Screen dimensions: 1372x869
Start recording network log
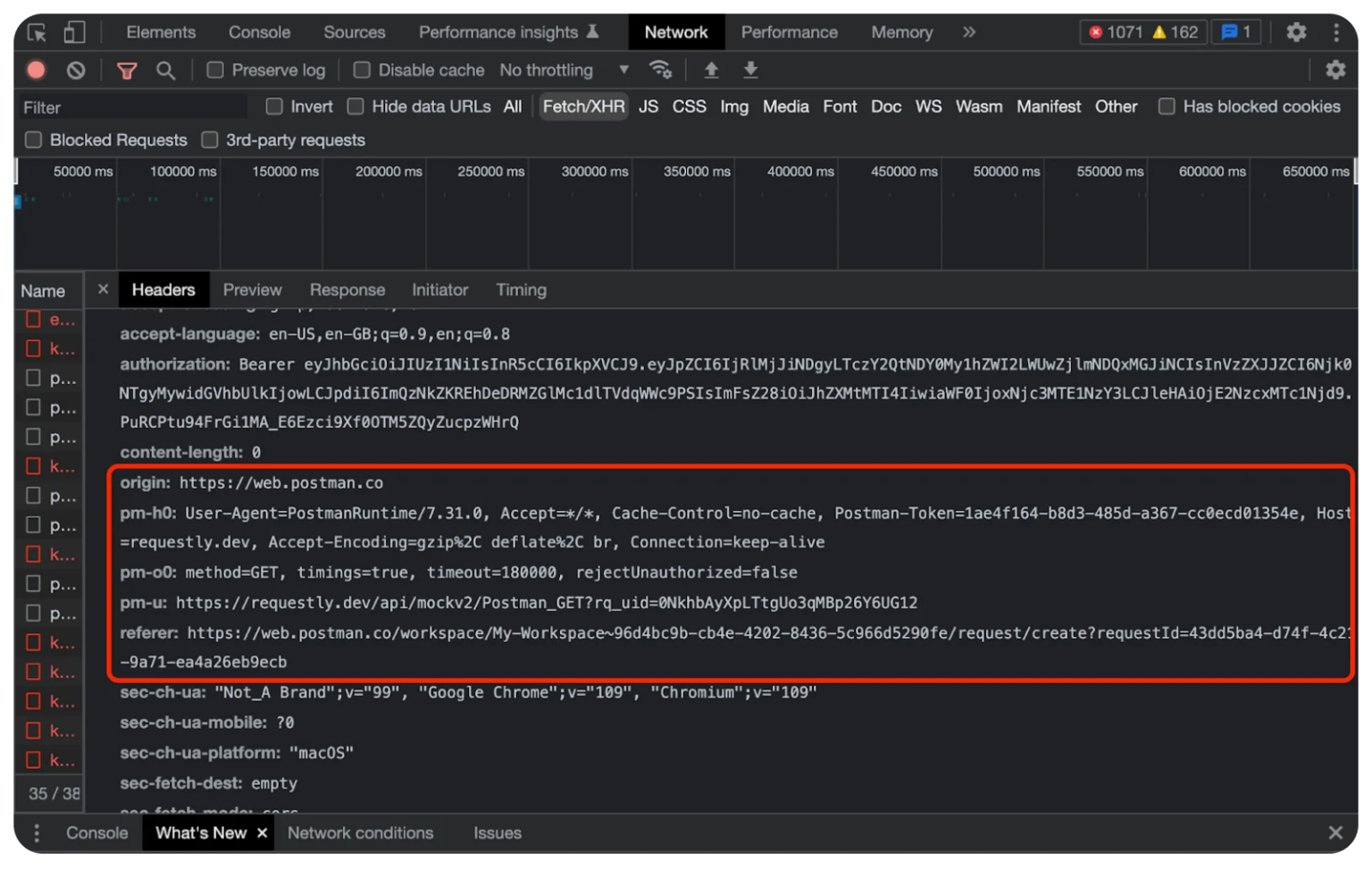coord(36,70)
